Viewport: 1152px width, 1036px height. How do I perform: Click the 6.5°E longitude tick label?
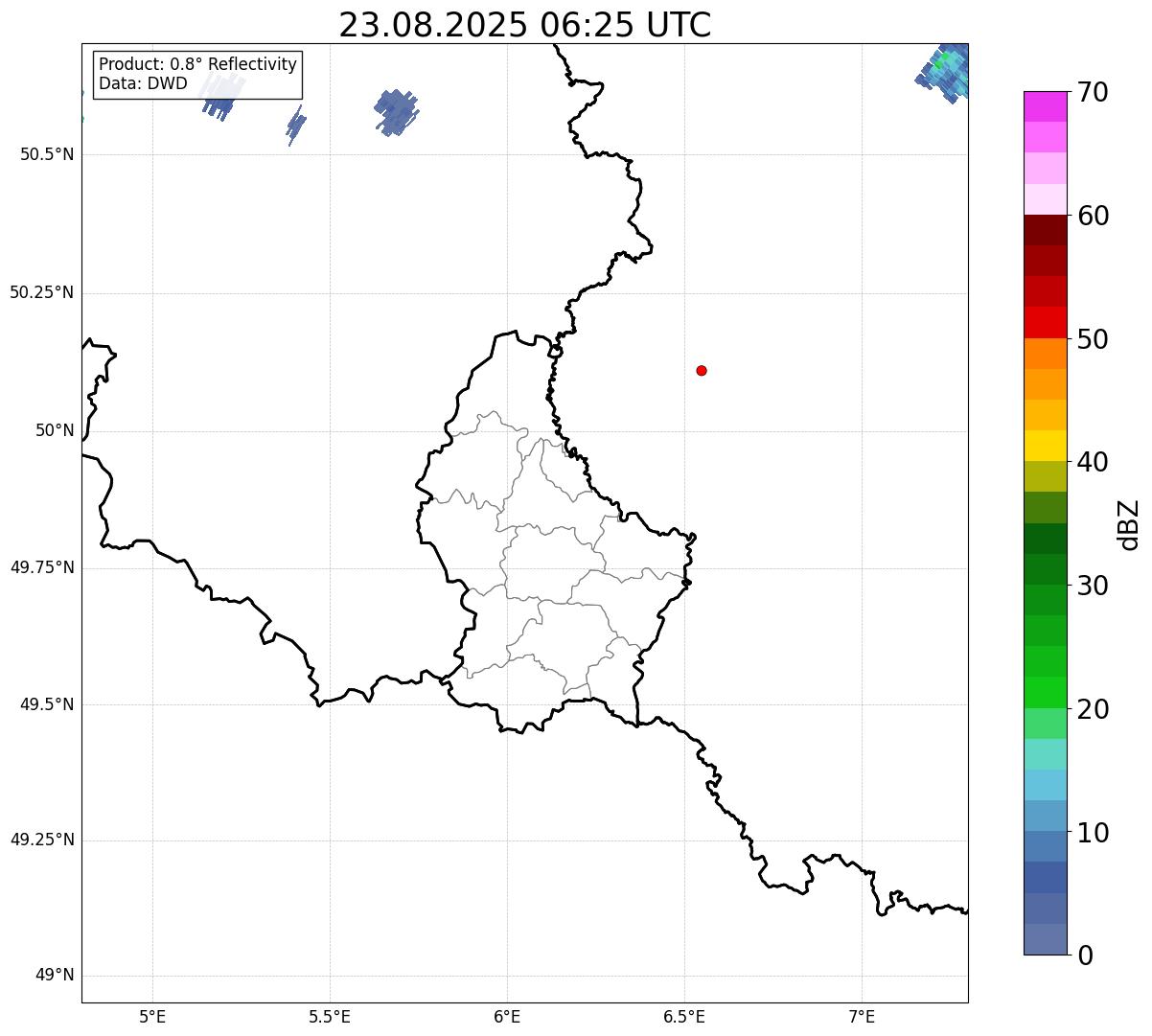684,1015
